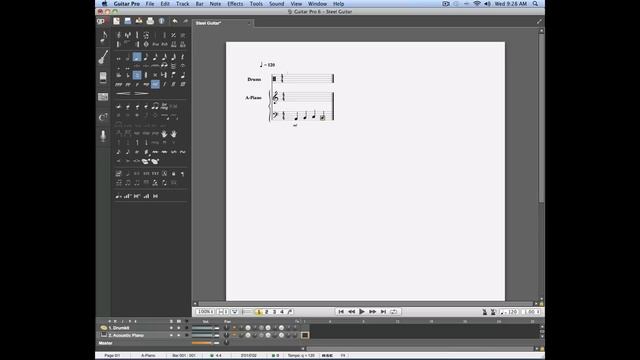Screen dimensions: 640x360
Task: Switch to voice 2
Action: (267, 312)
